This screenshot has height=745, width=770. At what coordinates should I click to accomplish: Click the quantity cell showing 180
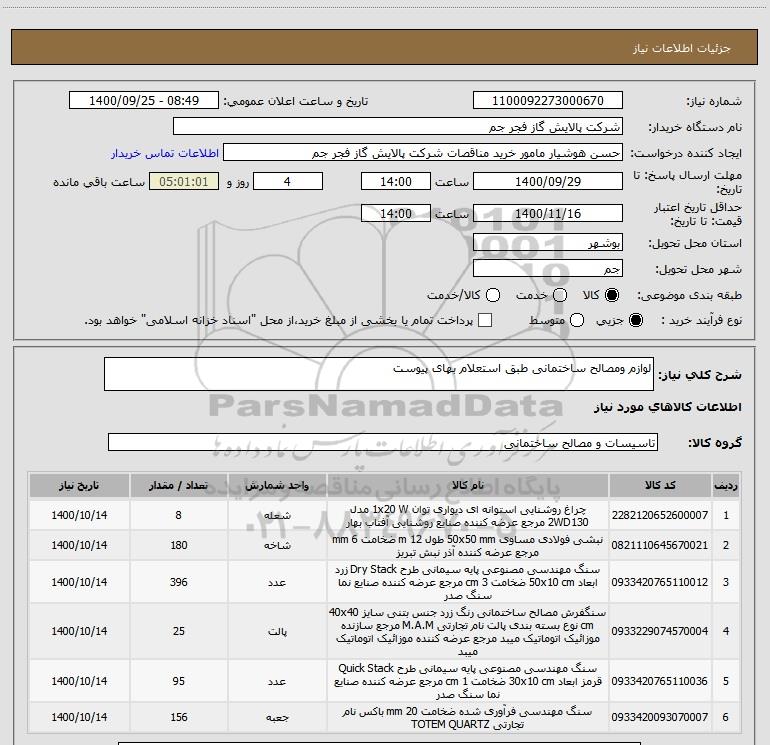coord(178,545)
